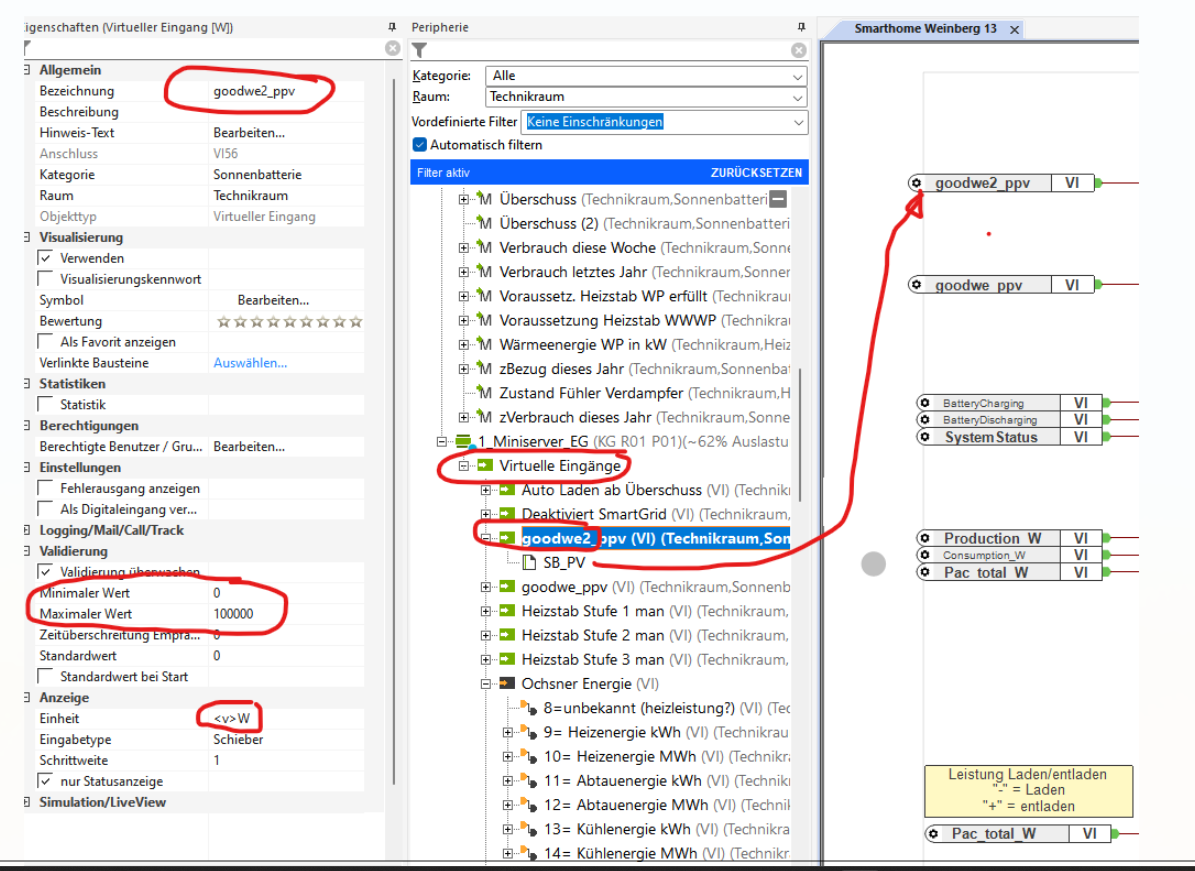The width and height of the screenshot is (1195, 871).
Task: Click the Bezeichnung field goodwe2_ppv
Action: pos(286,91)
